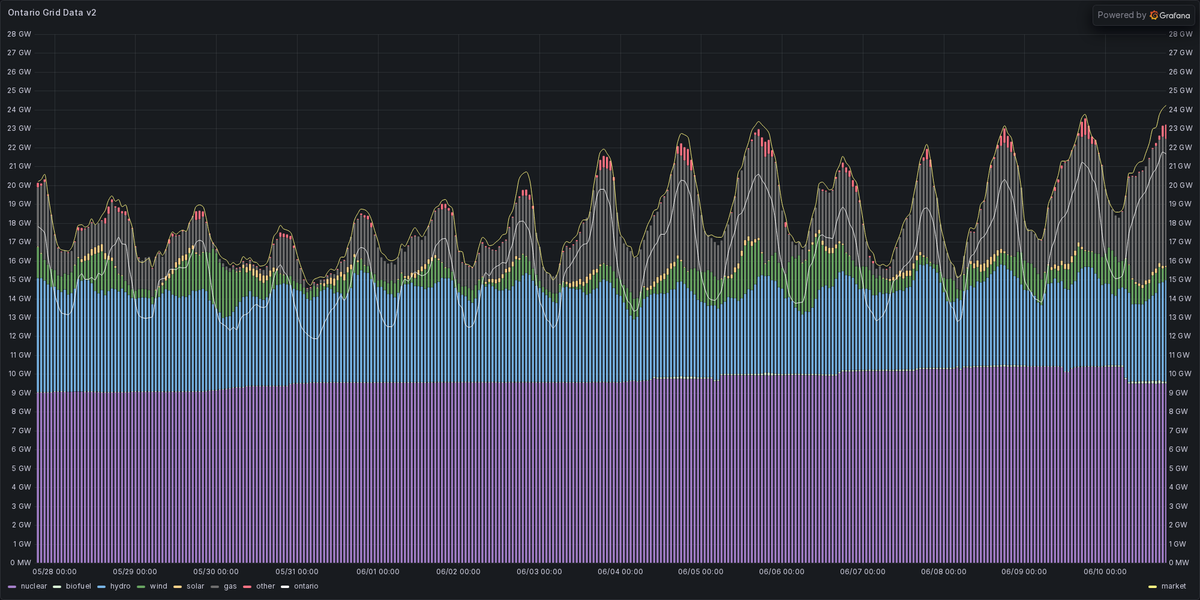Click the 06/05 00:00 time axis label
The height and width of the screenshot is (600, 1200).
699,572
